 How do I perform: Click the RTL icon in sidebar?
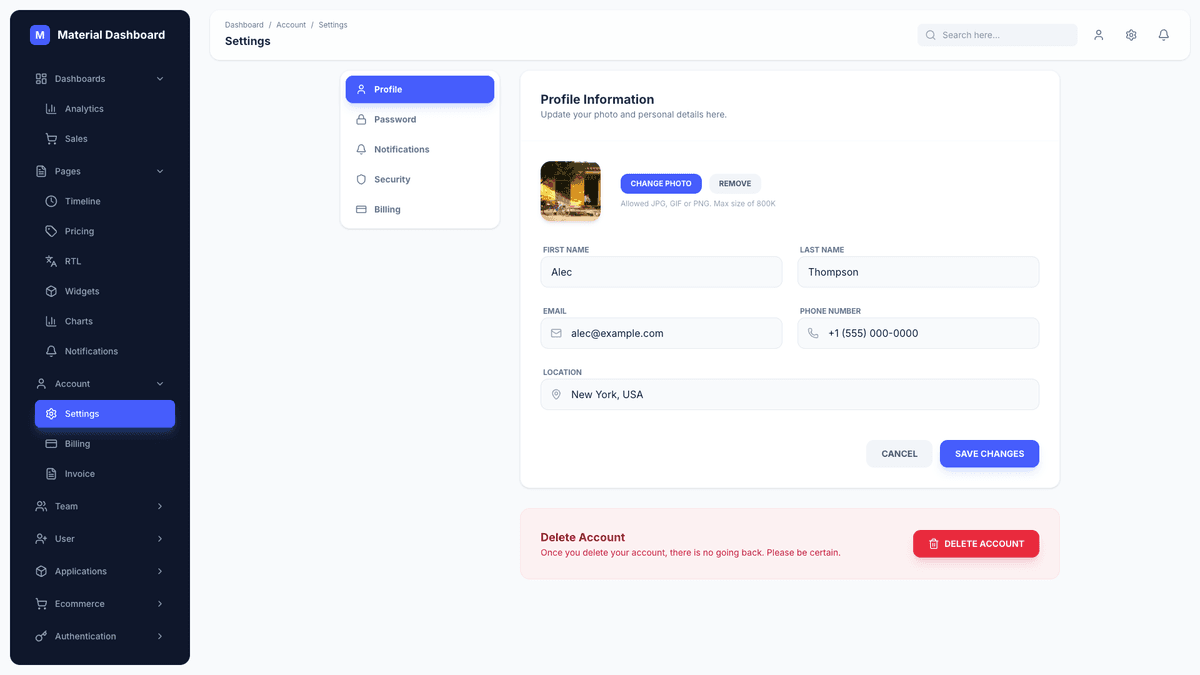click(51, 261)
